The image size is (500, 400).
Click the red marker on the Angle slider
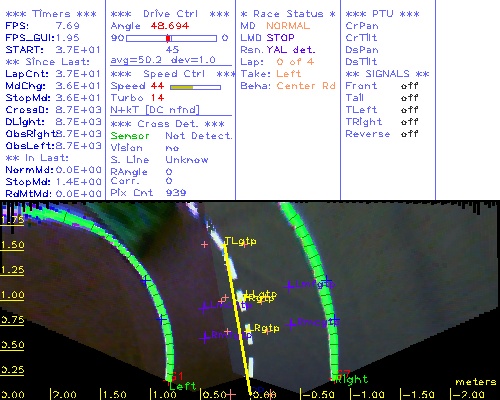coord(168,38)
